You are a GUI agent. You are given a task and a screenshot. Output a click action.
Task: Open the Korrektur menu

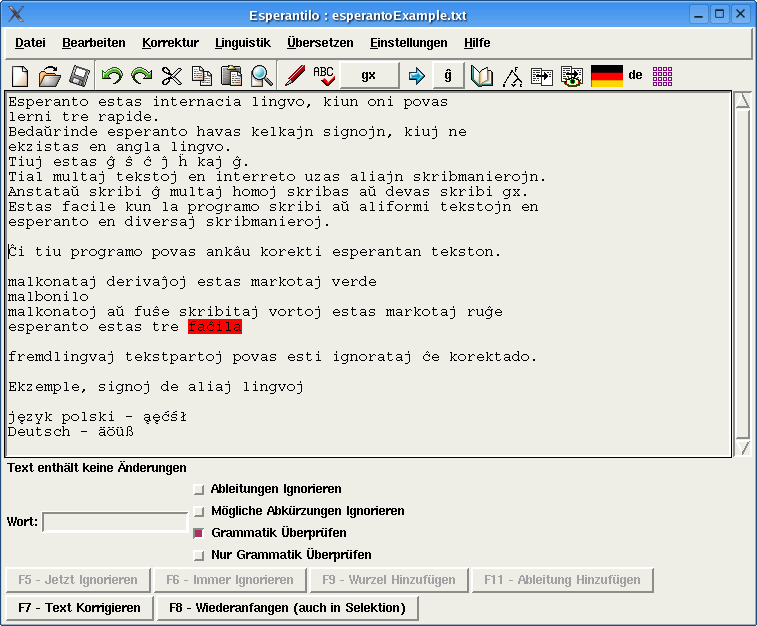coord(170,43)
